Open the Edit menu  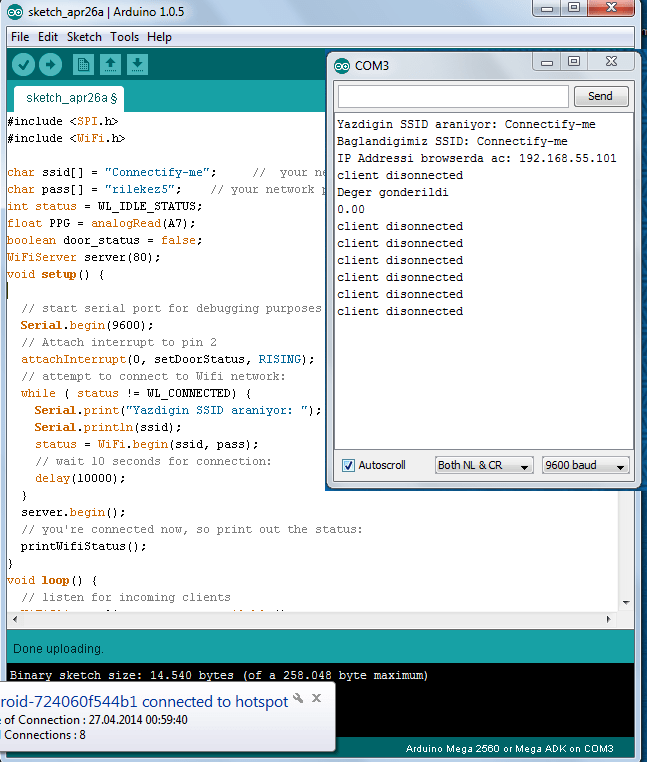click(x=48, y=37)
